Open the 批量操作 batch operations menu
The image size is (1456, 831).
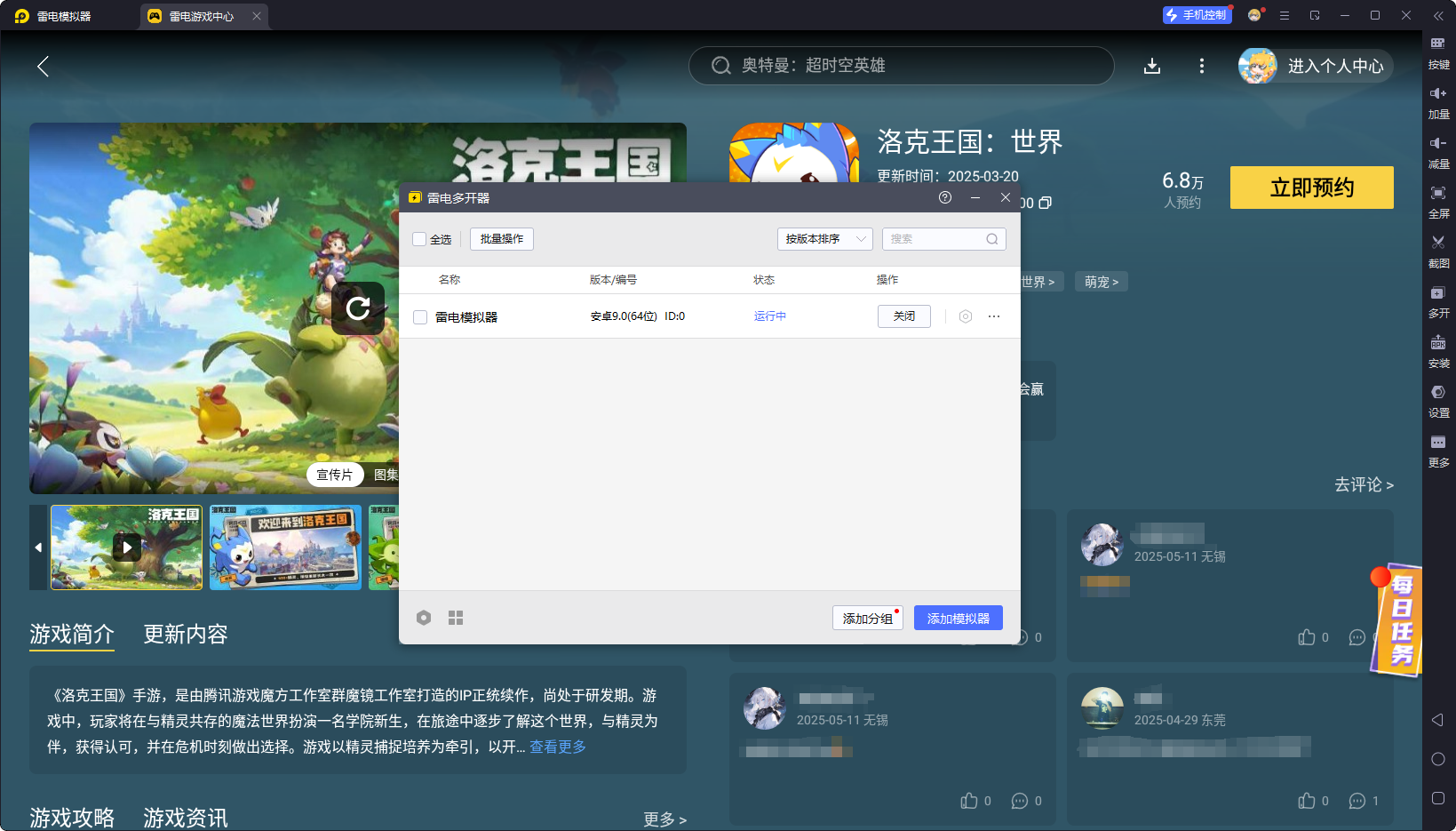(x=502, y=239)
